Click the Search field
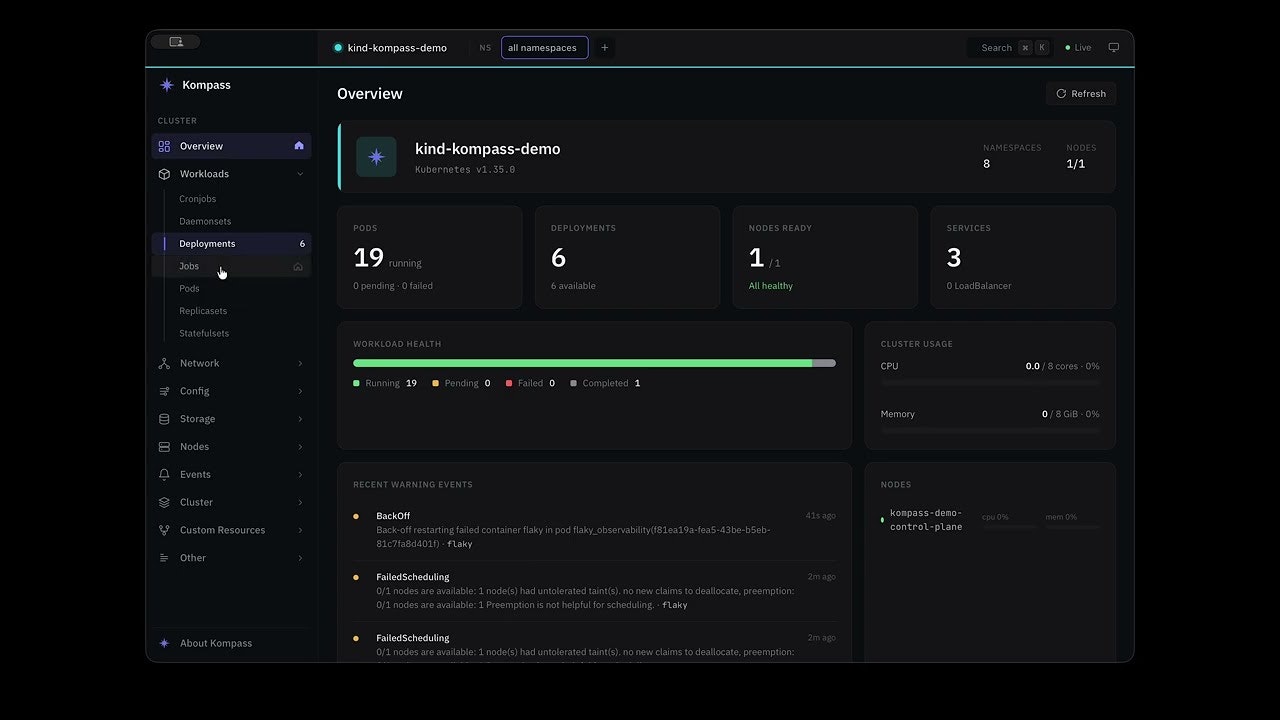Viewport: 1280px width, 720px height. tap(1010, 47)
